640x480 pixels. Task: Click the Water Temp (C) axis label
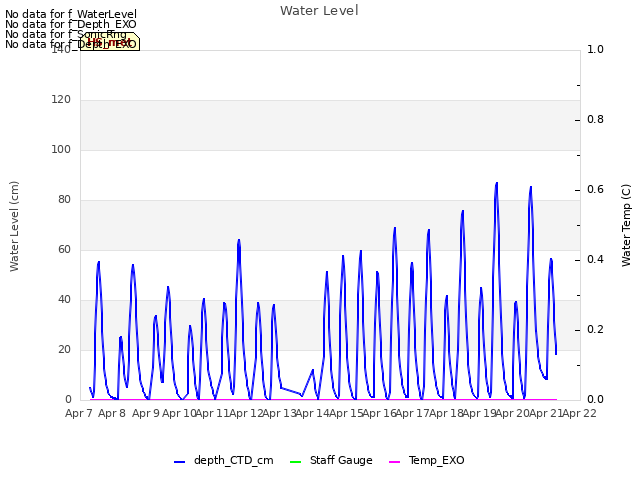tap(626, 225)
